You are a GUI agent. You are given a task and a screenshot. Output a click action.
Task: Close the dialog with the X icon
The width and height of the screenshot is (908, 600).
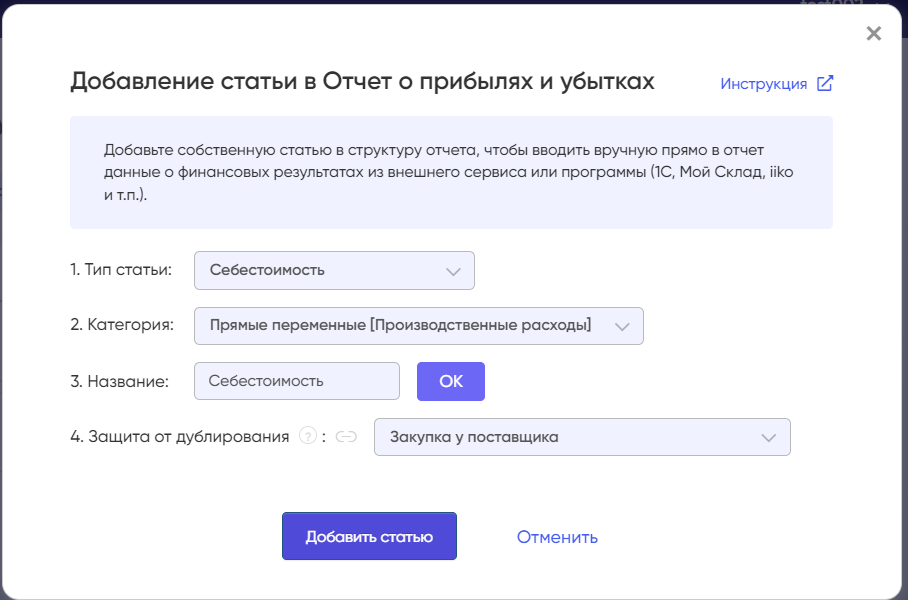point(873,34)
